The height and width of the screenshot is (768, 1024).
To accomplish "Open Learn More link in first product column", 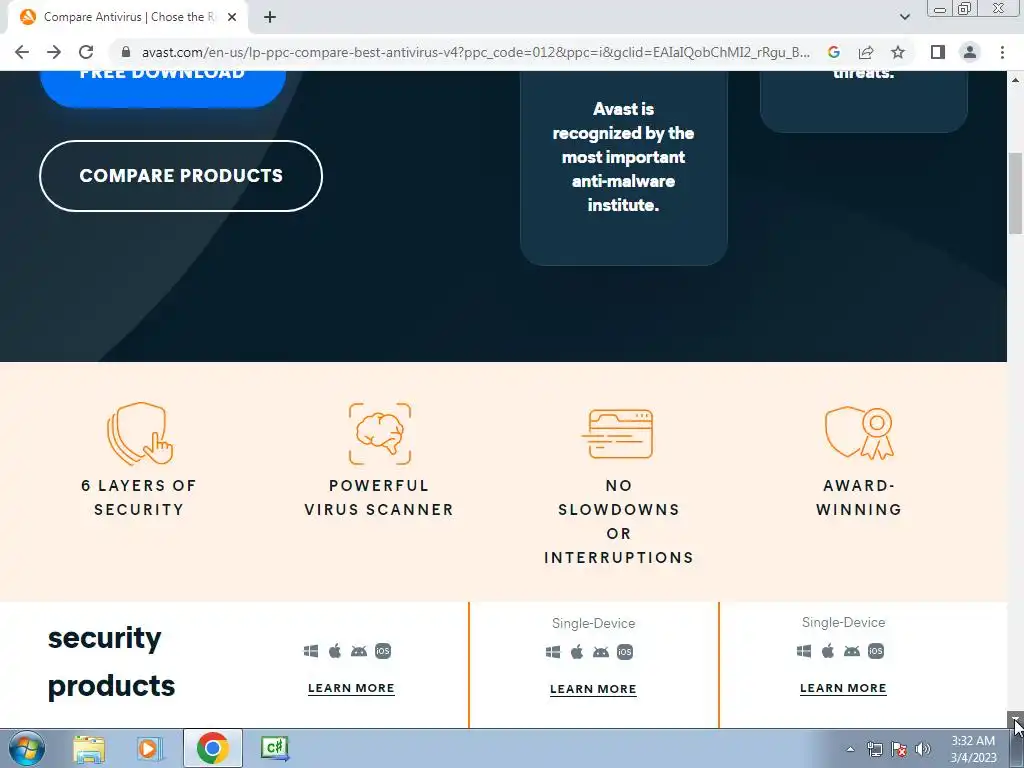I will pyautogui.click(x=351, y=688).
